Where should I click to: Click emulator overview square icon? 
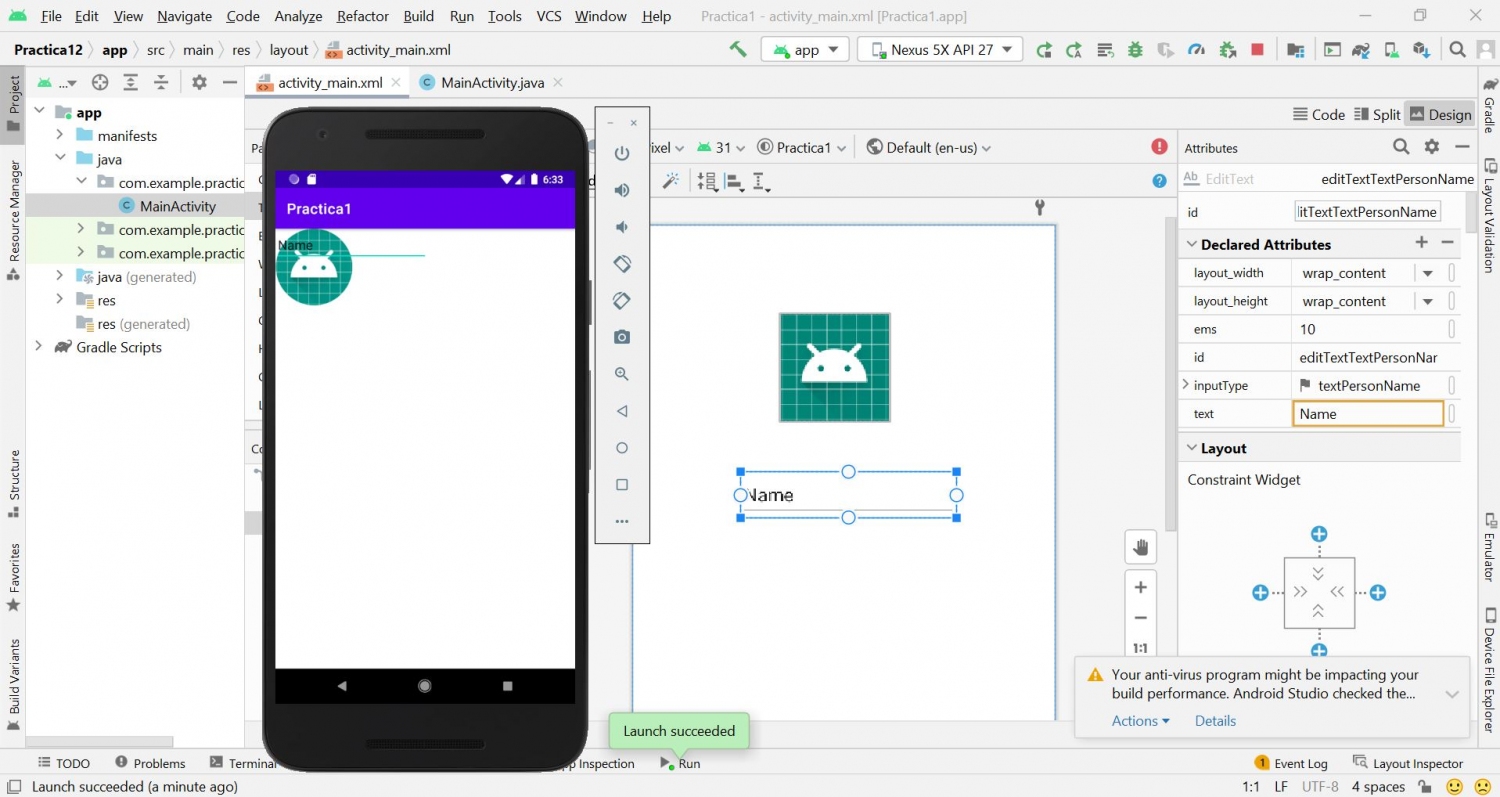tap(622, 485)
